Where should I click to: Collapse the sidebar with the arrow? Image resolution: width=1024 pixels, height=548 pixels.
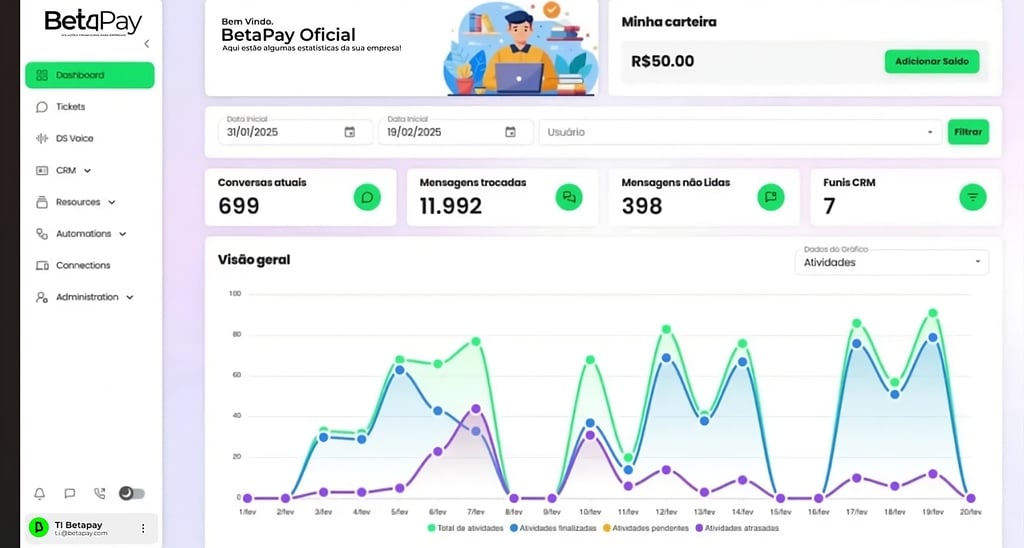click(x=147, y=44)
